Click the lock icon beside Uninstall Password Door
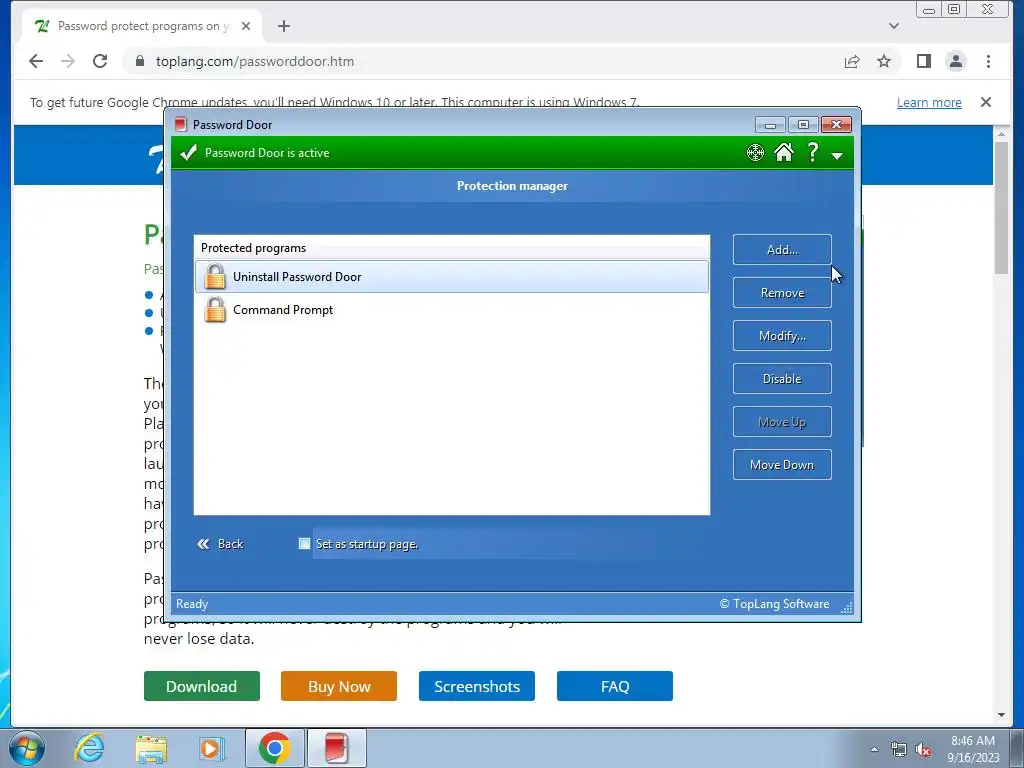 tap(214, 276)
